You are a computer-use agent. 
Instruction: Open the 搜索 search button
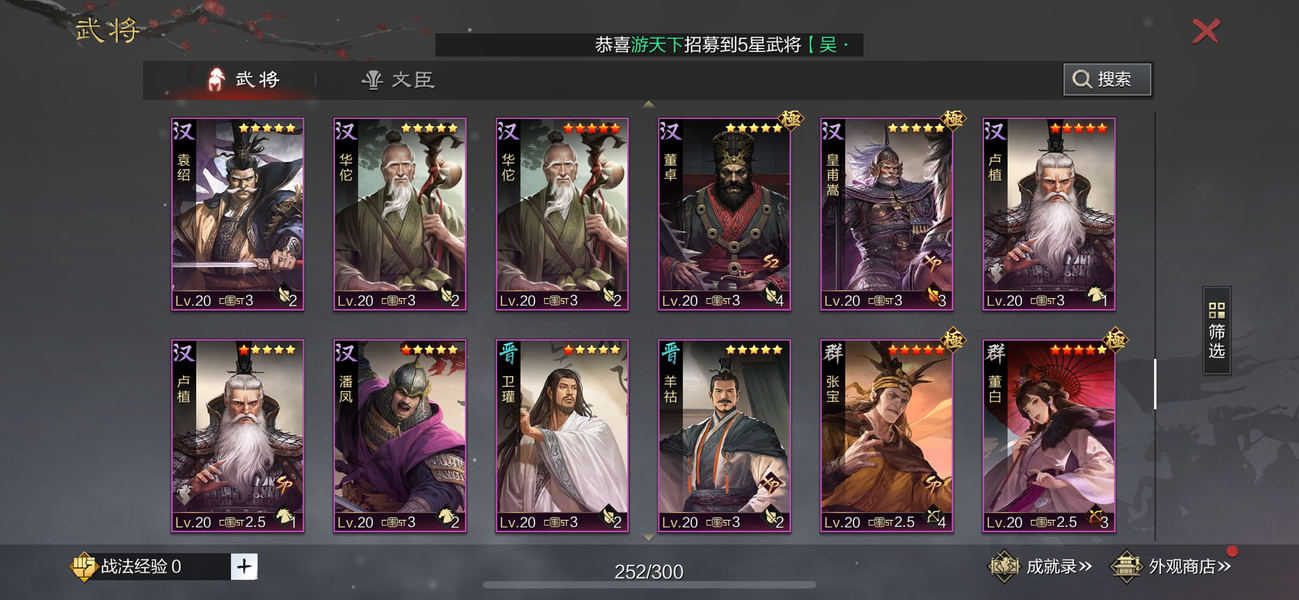click(1107, 79)
